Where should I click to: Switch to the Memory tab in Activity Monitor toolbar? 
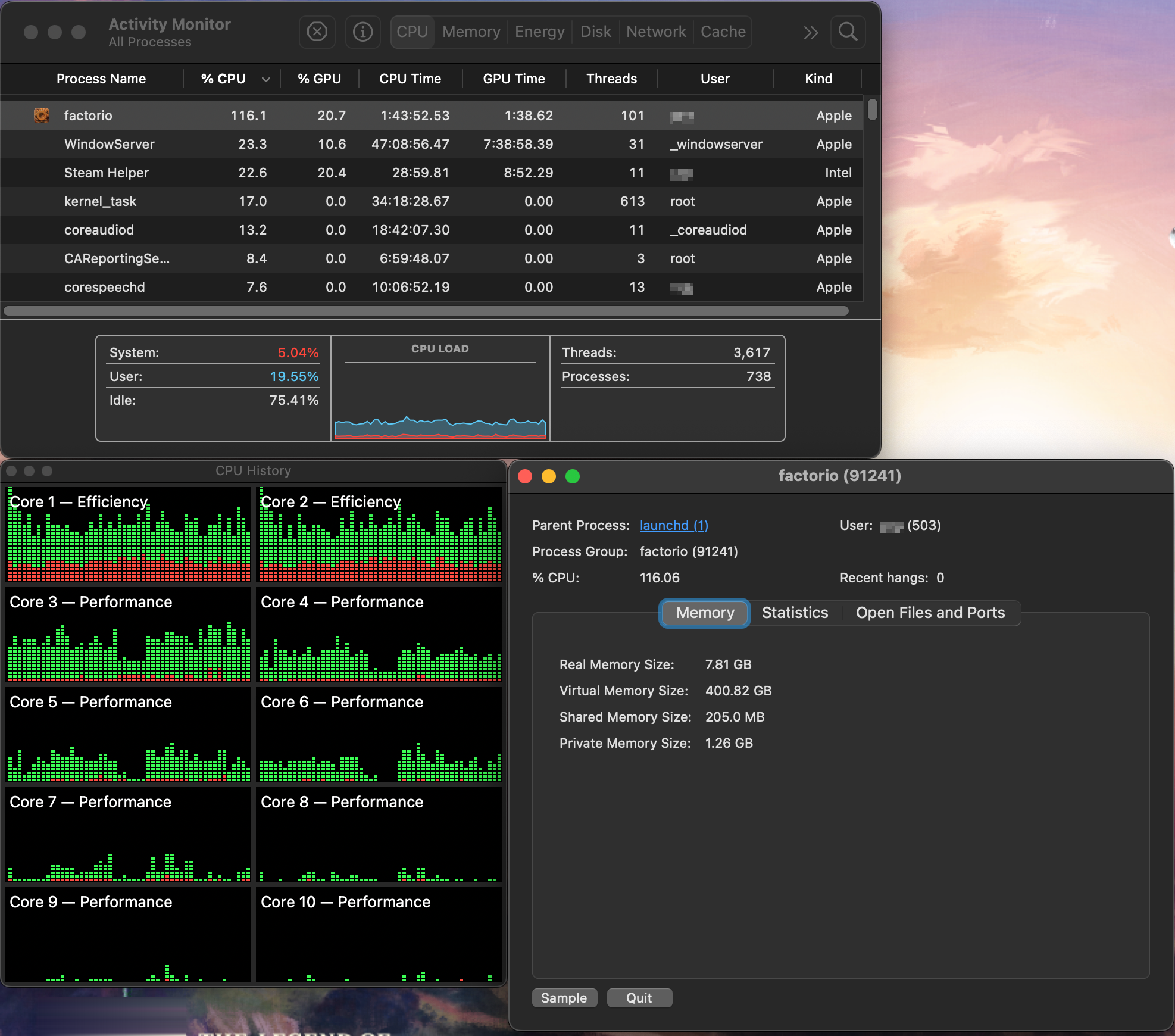471,32
